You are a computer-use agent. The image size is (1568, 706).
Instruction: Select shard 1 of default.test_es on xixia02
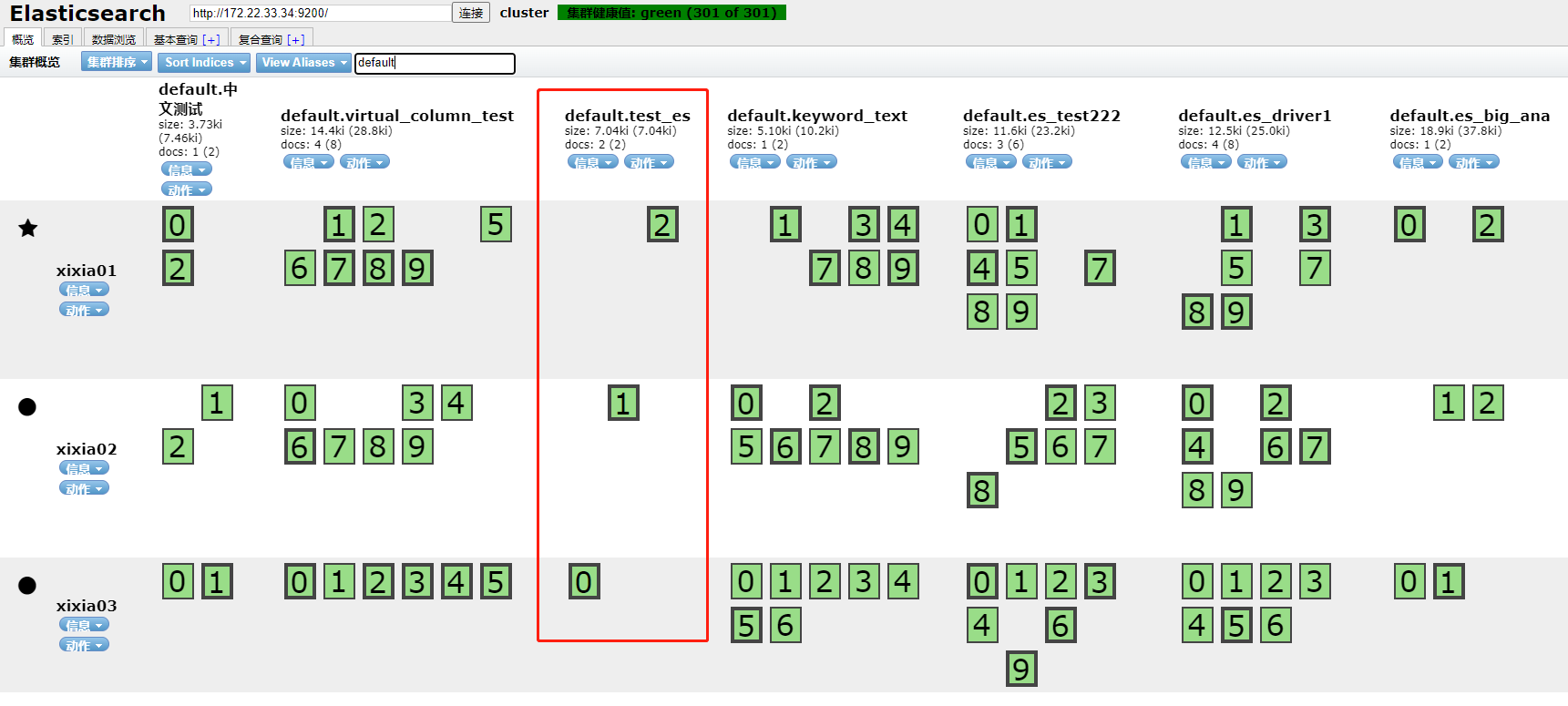tap(623, 404)
